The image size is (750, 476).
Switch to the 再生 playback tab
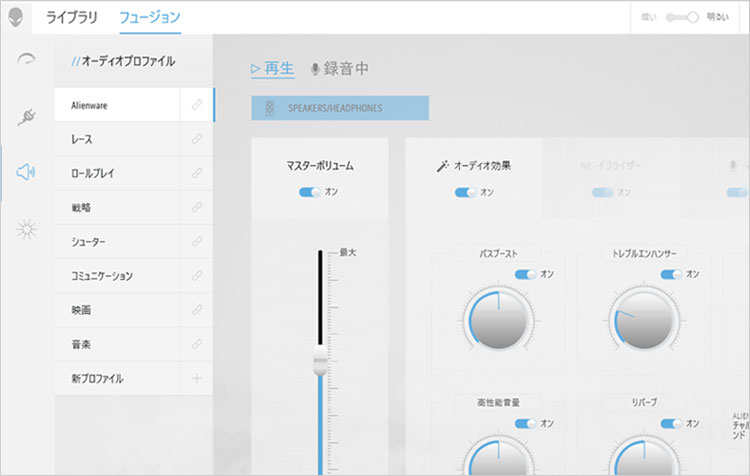tap(273, 68)
